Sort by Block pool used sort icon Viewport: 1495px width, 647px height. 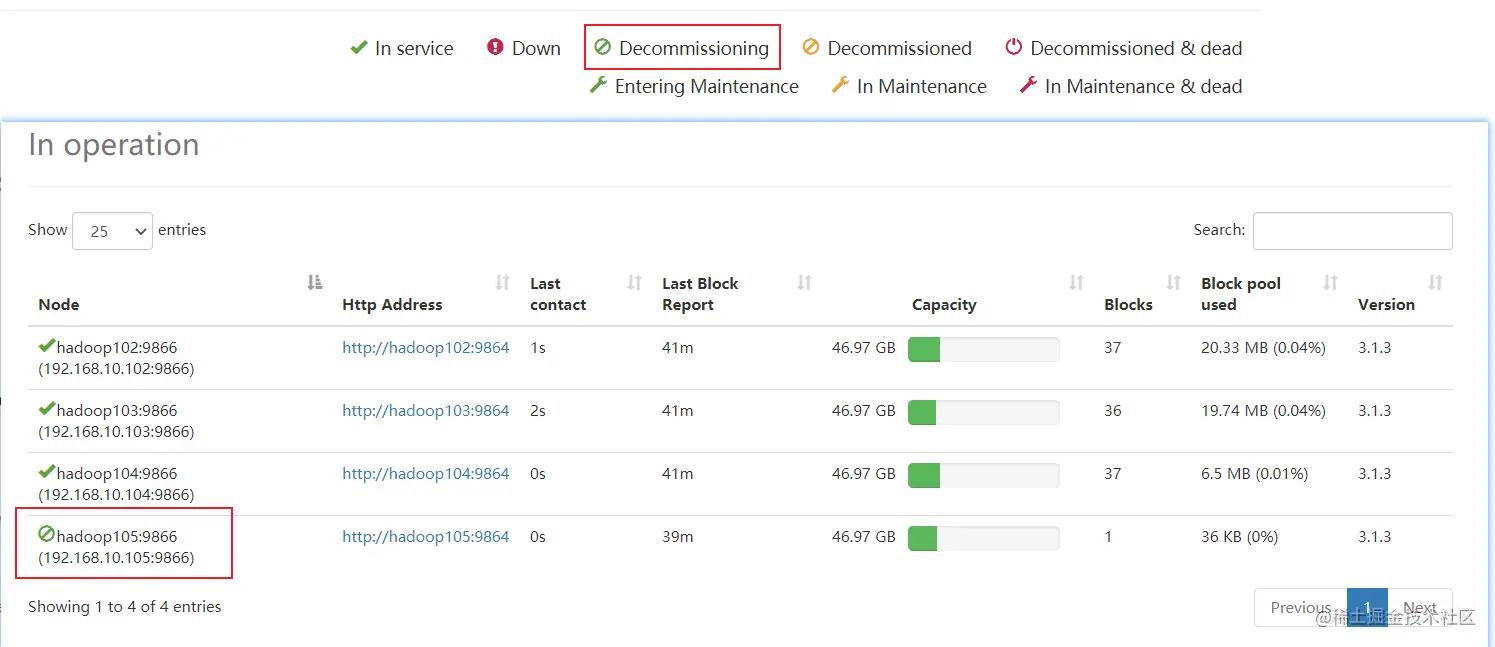pos(1330,283)
